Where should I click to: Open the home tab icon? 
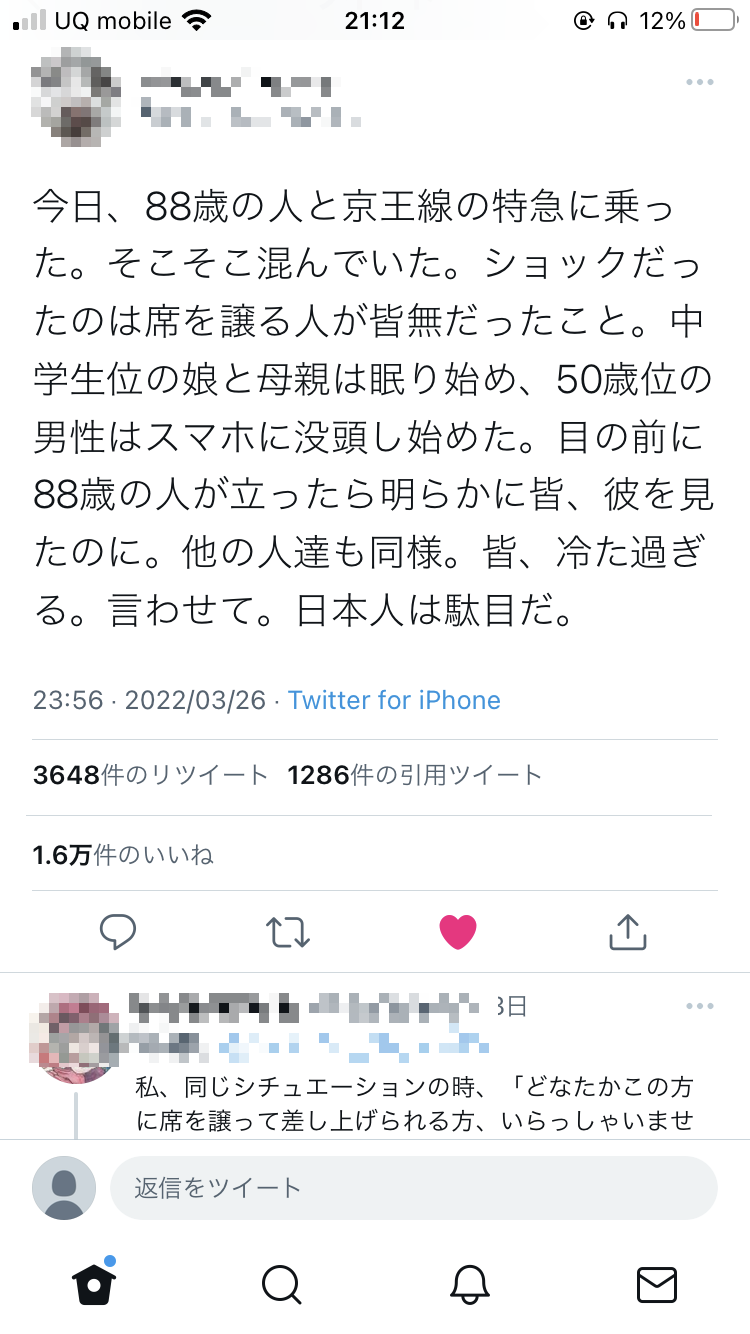tap(94, 1282)
